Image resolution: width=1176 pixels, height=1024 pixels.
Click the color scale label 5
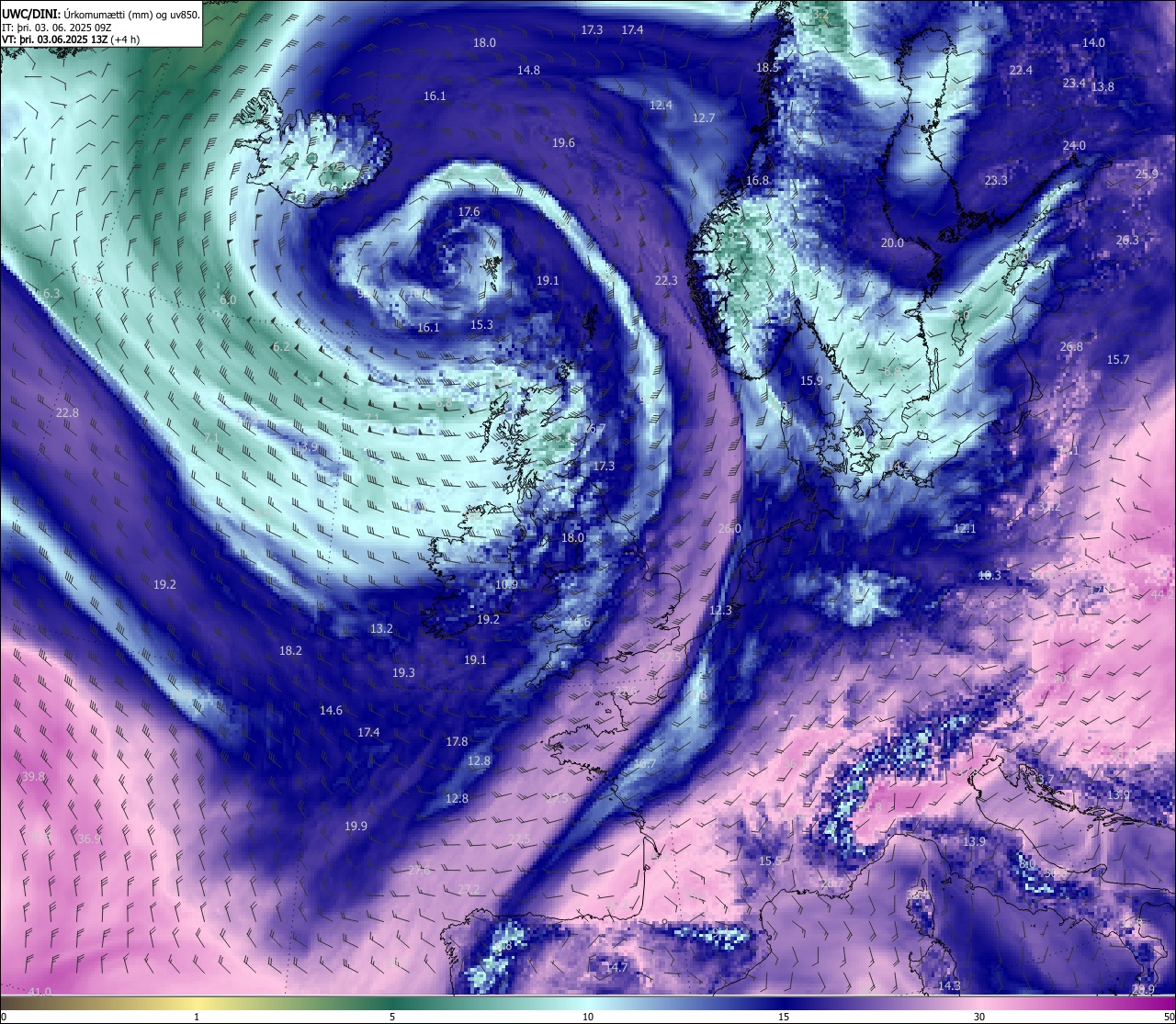tap(392, 1017)
